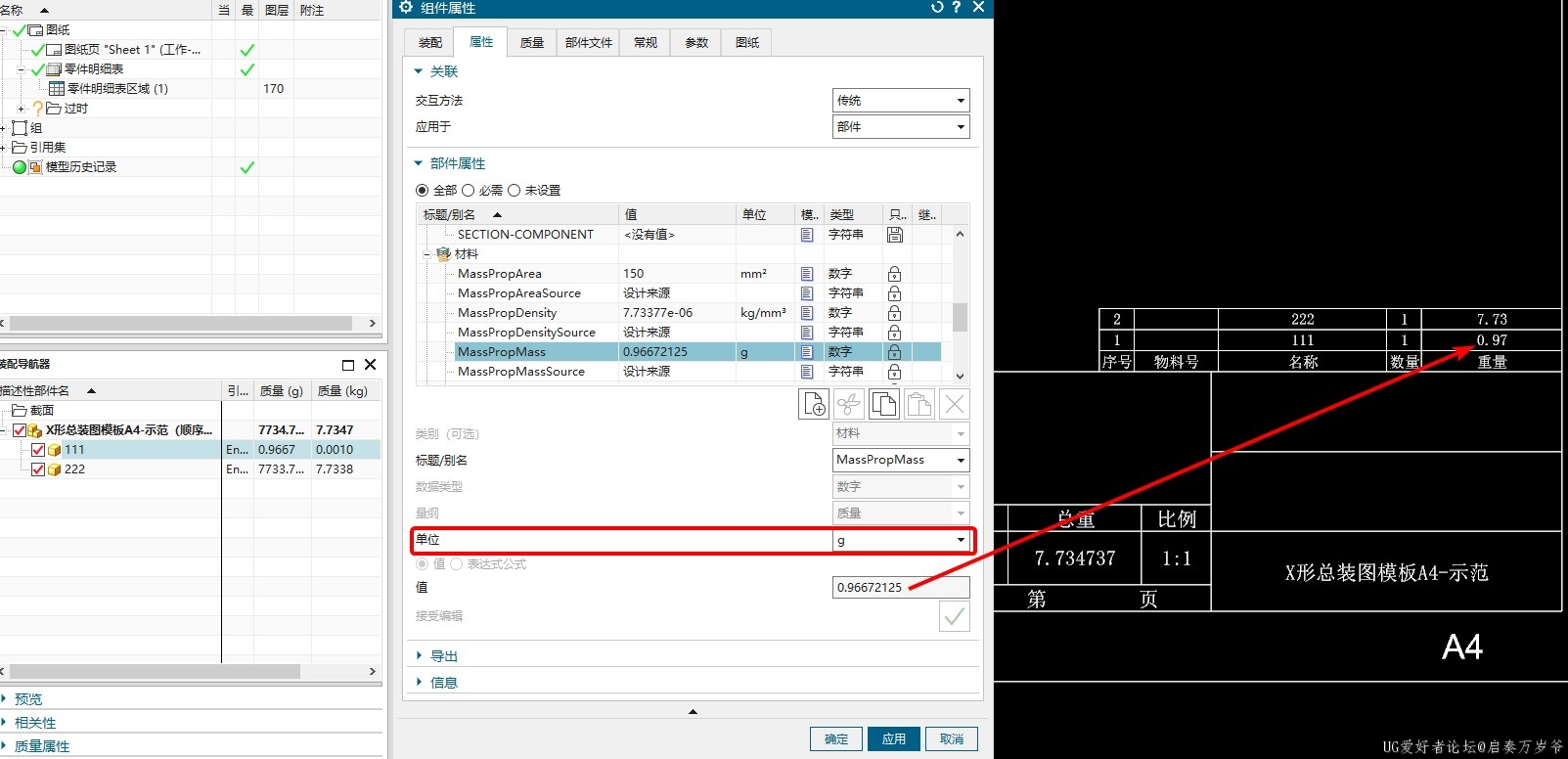Click the template page icon in MassPropMassSource row
This screenshot has height=759, width=1568.
click(807, 372)
